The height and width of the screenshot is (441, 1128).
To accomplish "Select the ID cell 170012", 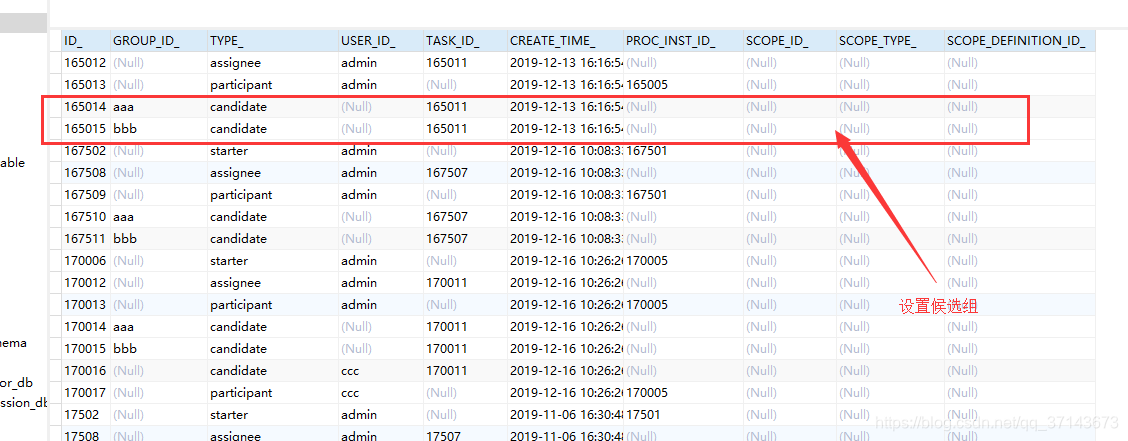I will click(x=86, y=283).
